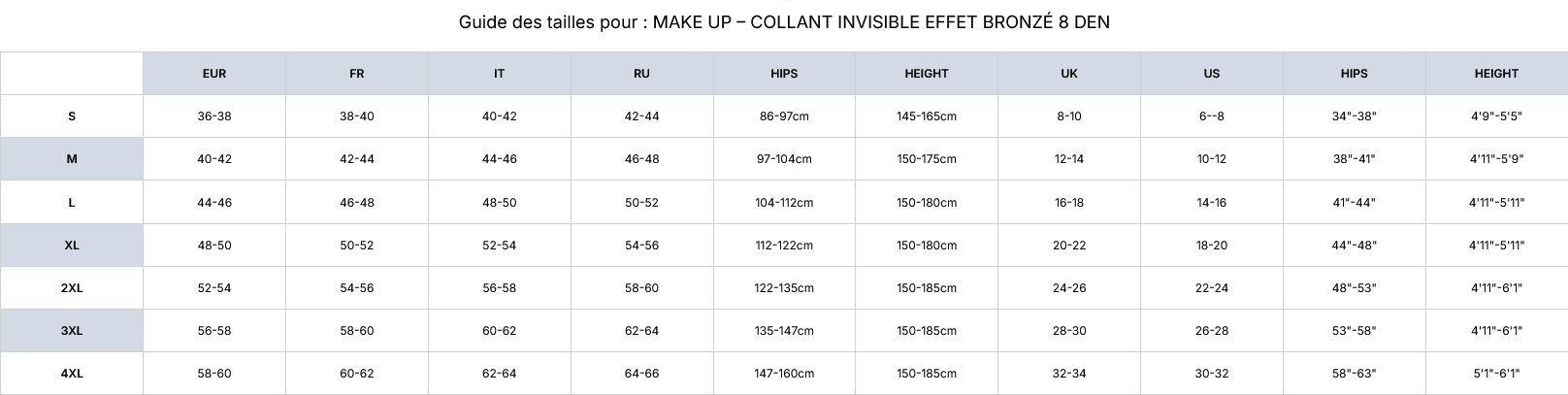Viewport: 1568px width, 395px height.
Task: Select the 53"-58" hips cell
Action: tap(1355, 331)
